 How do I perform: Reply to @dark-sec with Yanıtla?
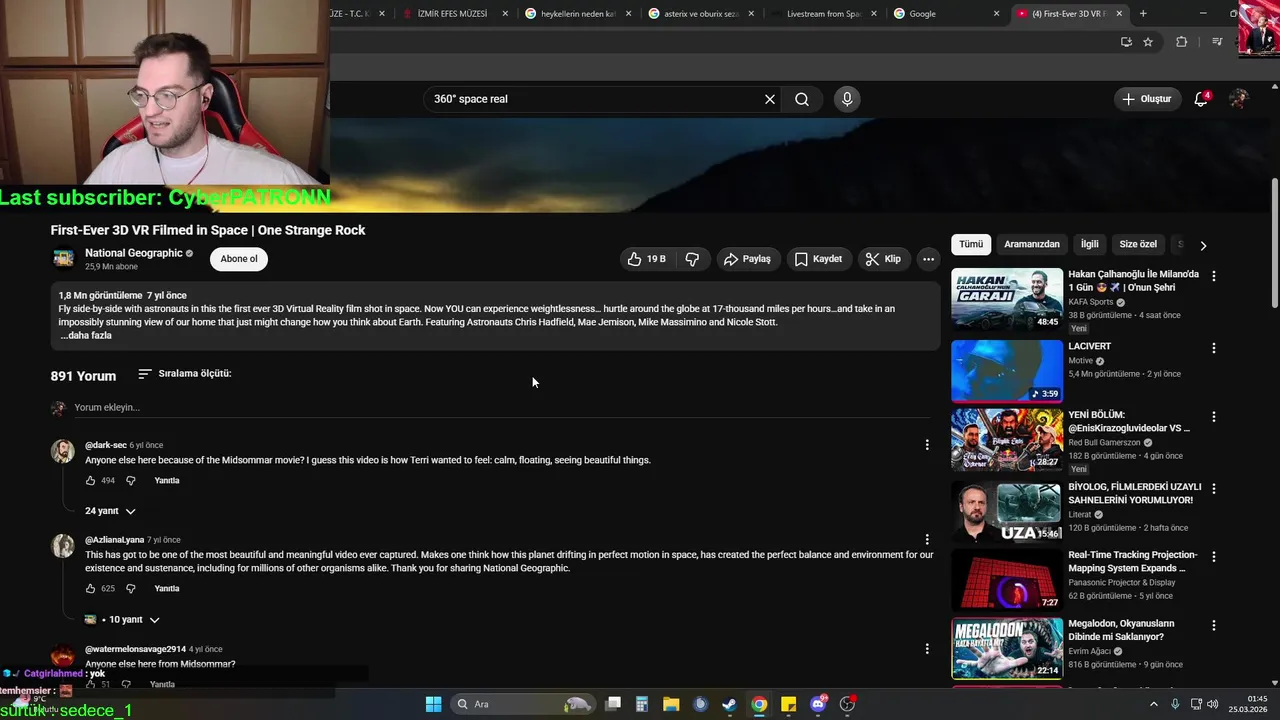pyautogui.click(x=167, y=481)
